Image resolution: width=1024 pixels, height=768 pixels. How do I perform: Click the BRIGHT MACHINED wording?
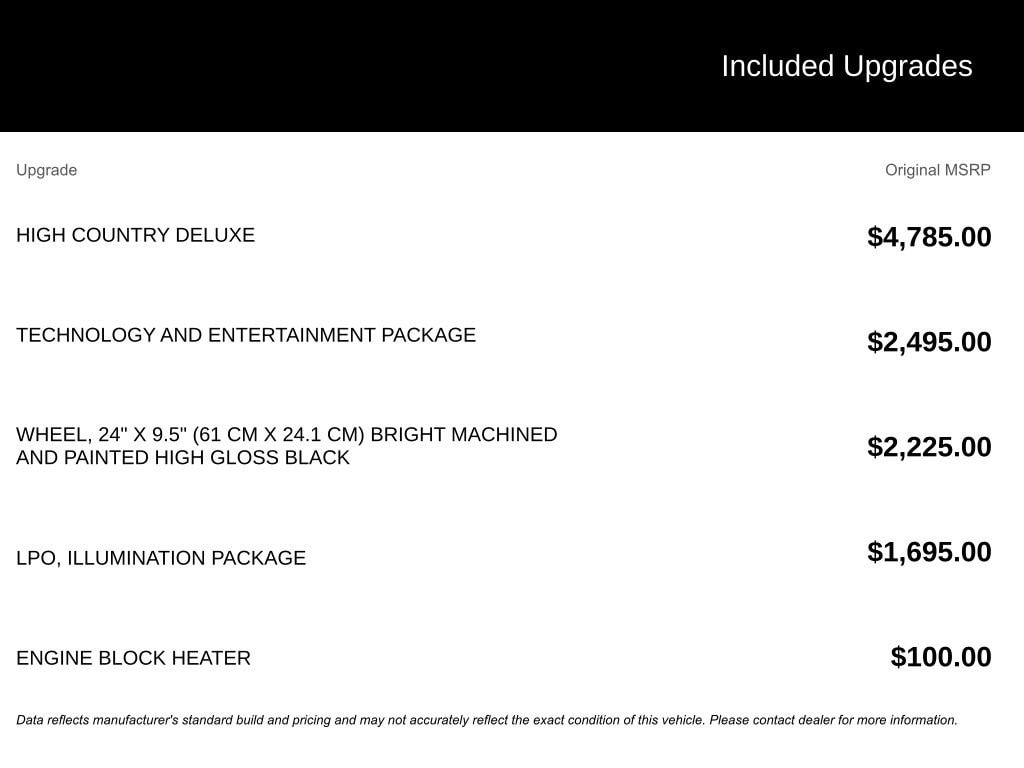tap(464, 435)
